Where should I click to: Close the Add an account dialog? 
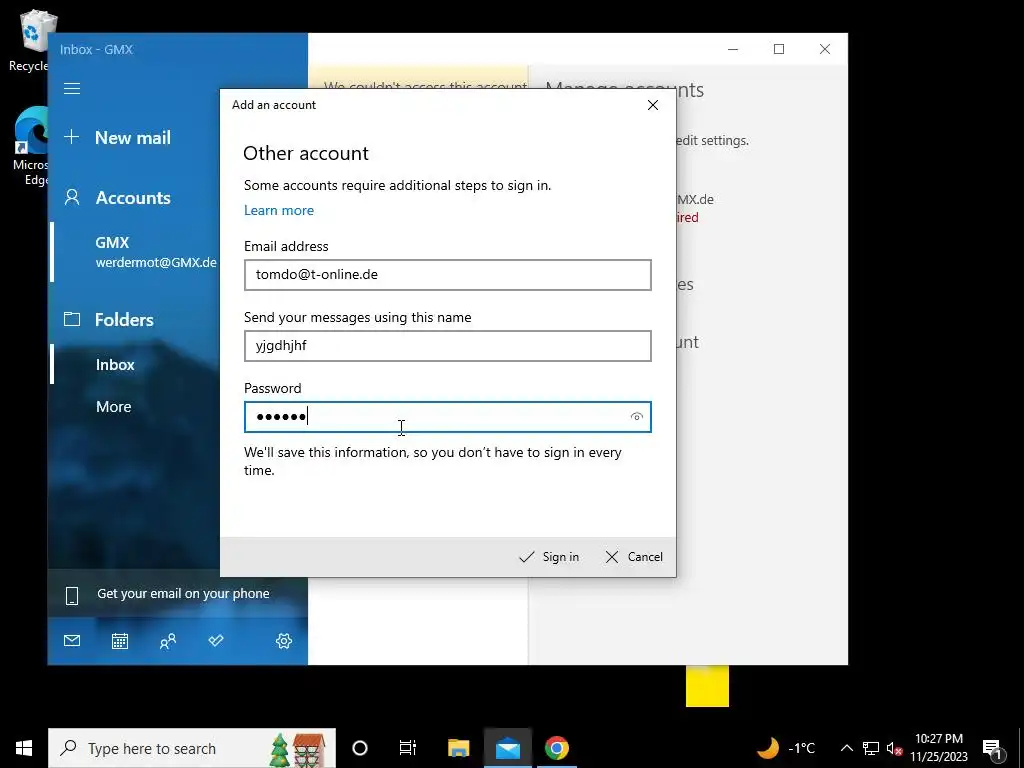coord(652,105)
